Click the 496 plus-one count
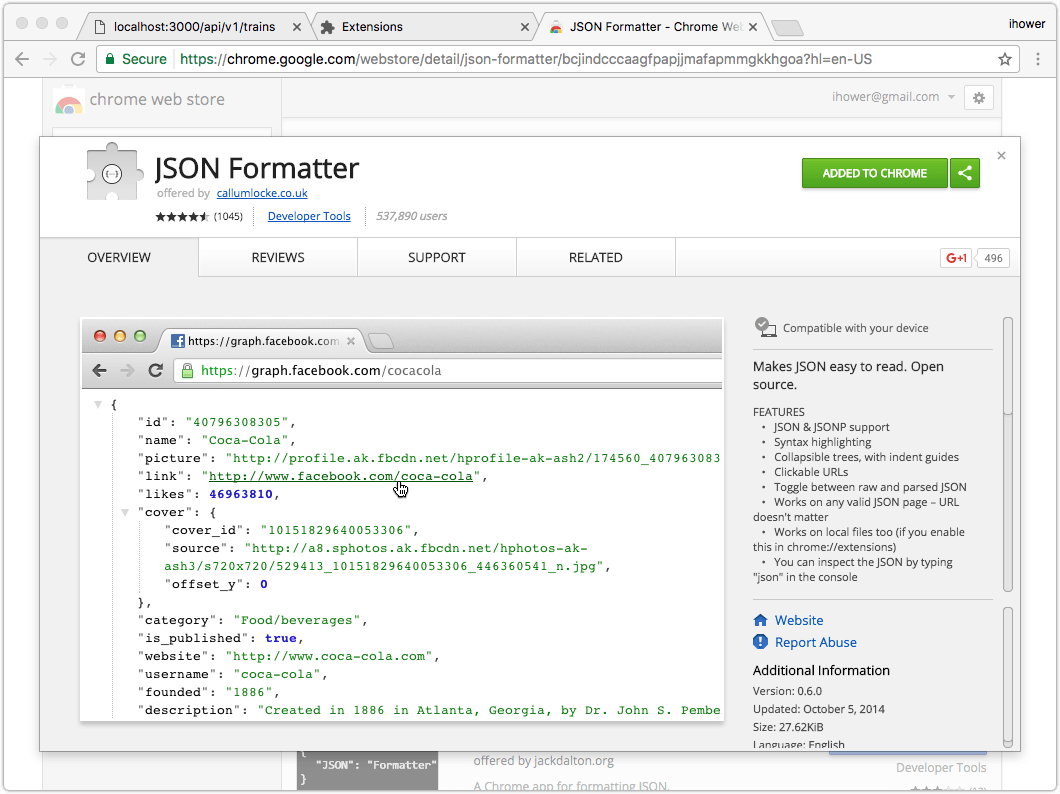 click(993, 258)
